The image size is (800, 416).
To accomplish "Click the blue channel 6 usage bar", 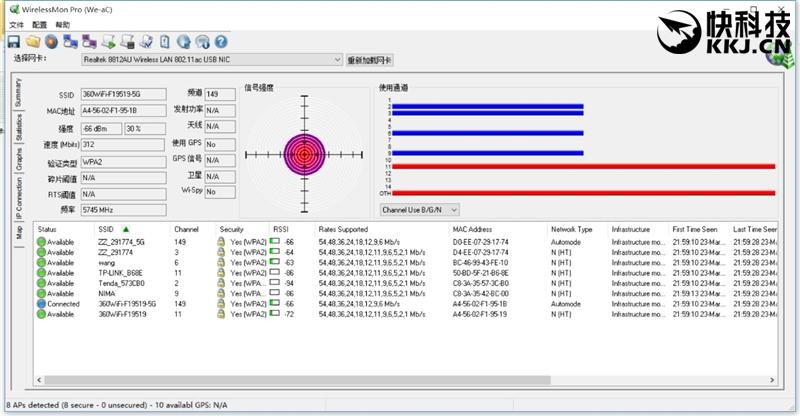I will (x=487, y=133).
